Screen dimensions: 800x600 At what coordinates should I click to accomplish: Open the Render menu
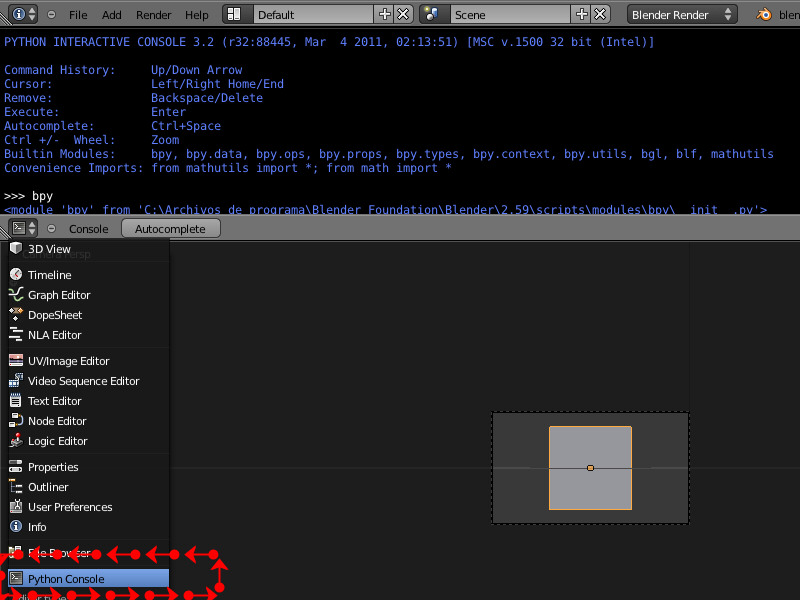click(x=154, y=15)
